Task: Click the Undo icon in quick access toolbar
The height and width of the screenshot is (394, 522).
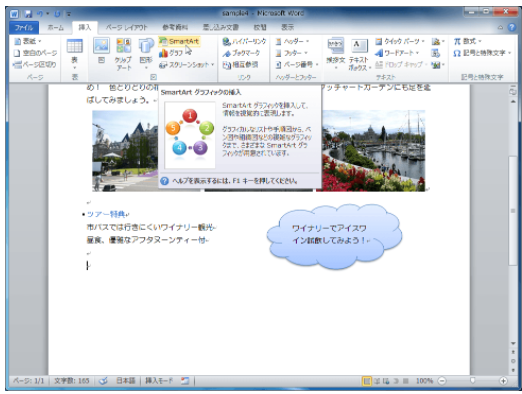Action: click(40, 14)
